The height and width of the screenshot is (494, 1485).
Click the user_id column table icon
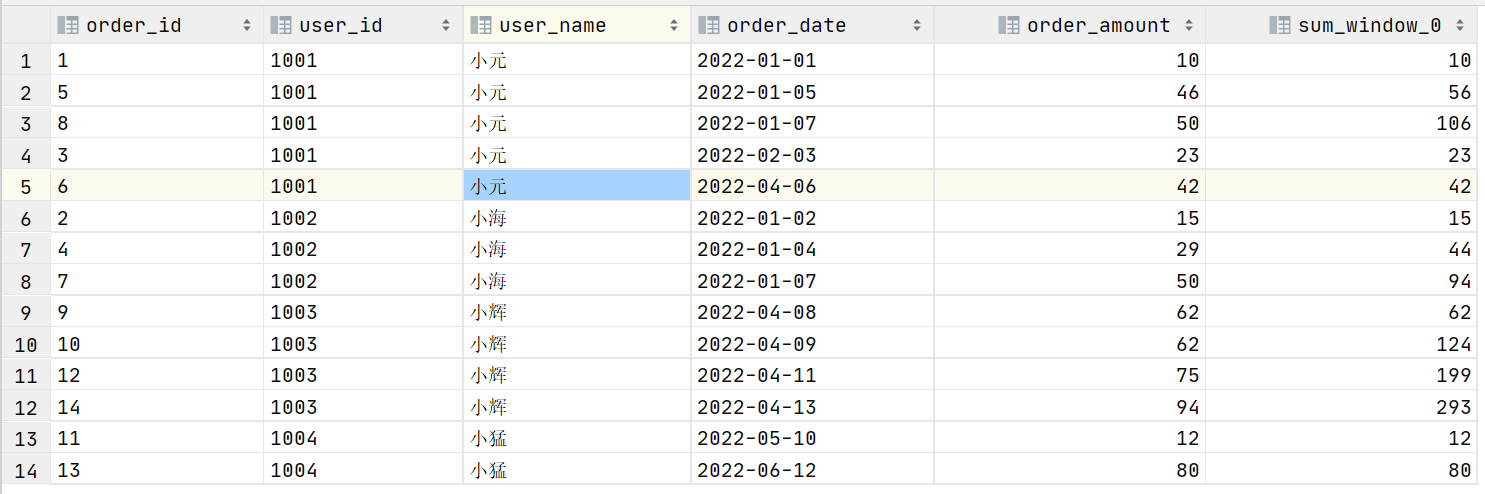(281, 26)
